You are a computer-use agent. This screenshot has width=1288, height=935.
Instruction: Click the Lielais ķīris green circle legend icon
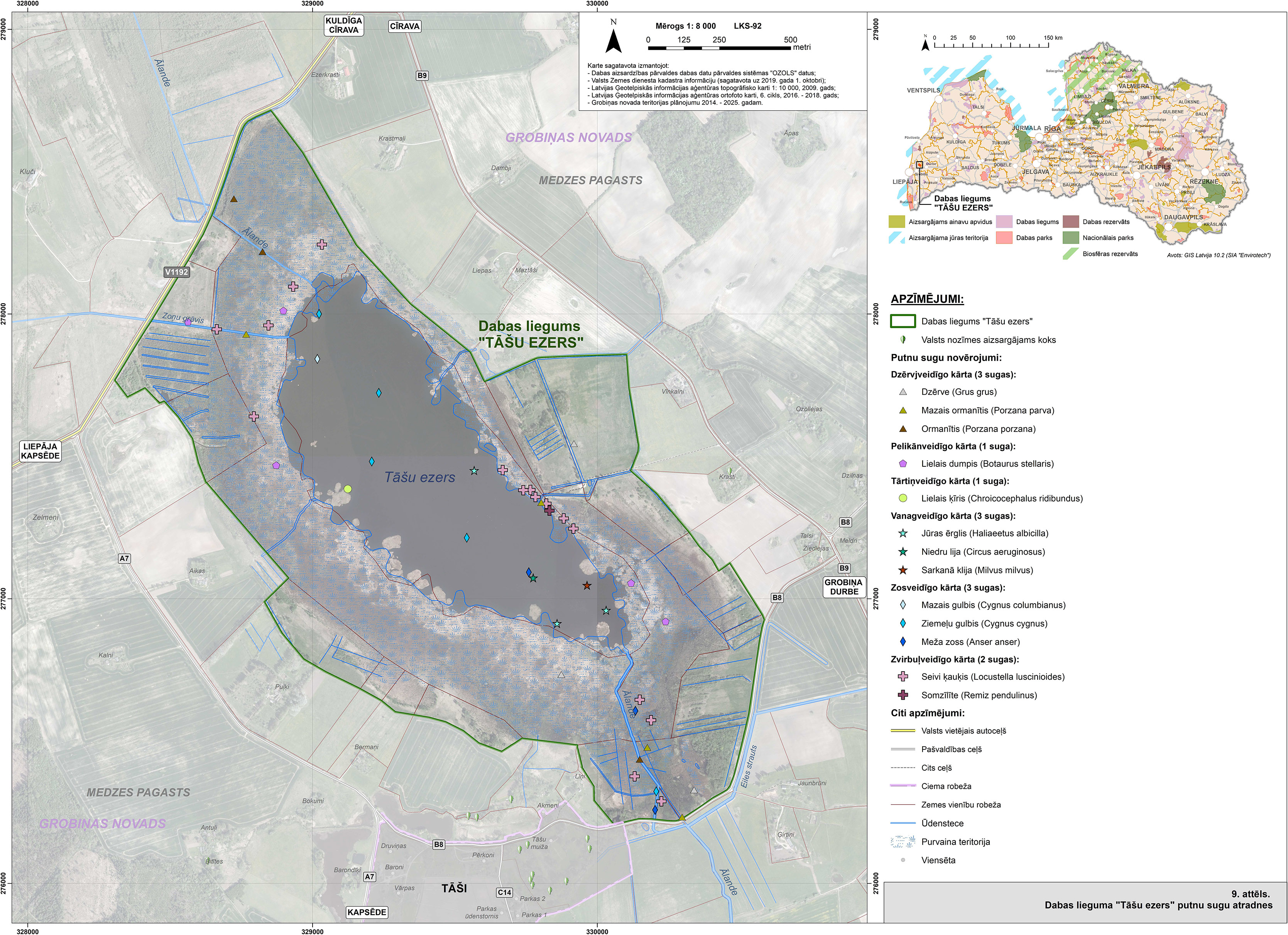903,498
